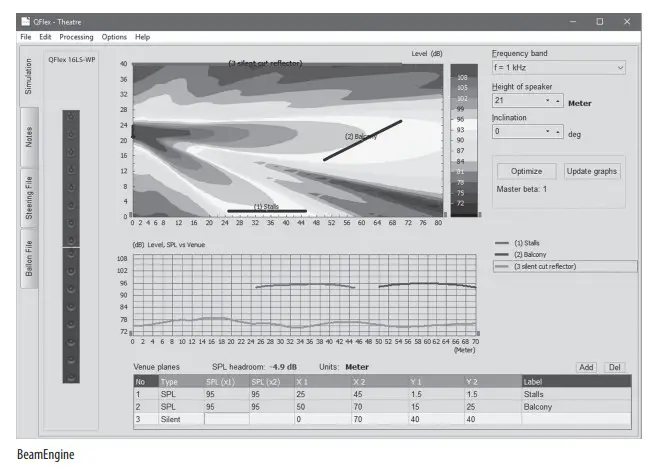
Task: Select the Balcony label cell
Action: 576,407
